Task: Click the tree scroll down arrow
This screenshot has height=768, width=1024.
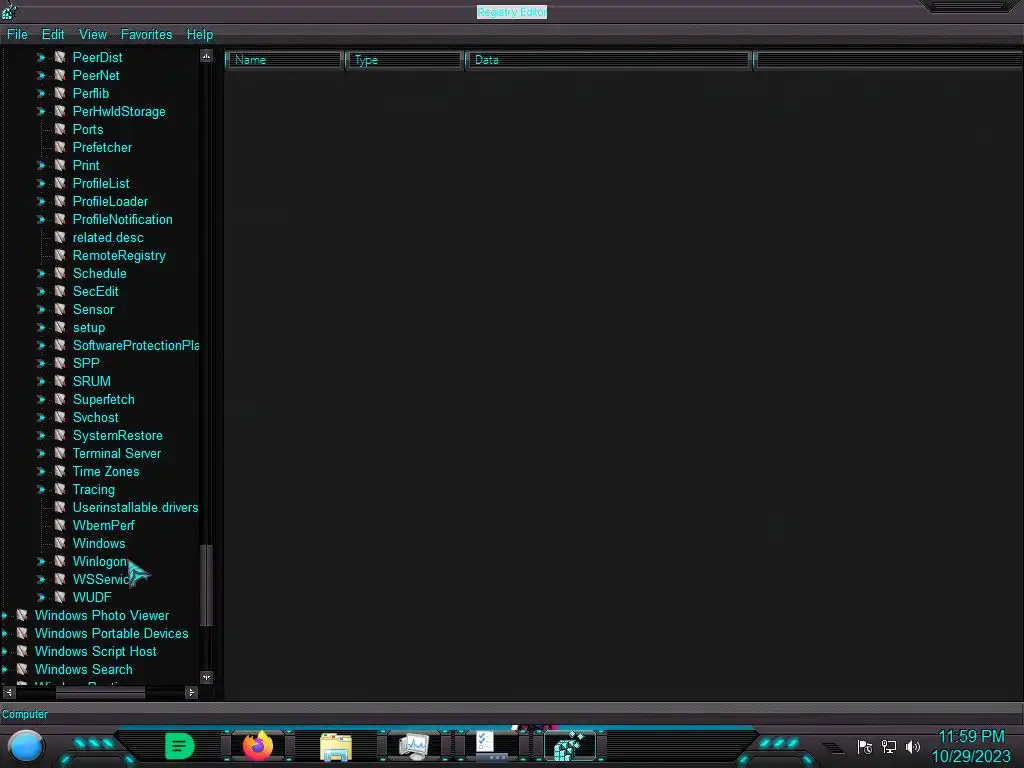Action: click(x=206, y=677)
